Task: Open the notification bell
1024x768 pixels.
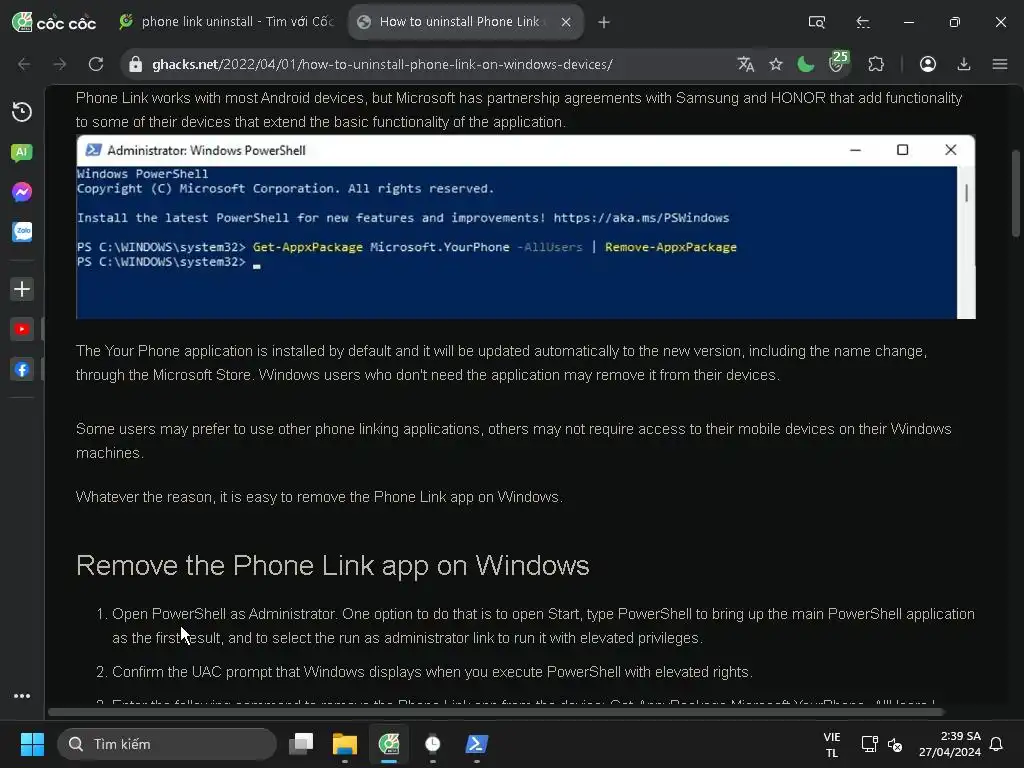Action: pos(996,744)
